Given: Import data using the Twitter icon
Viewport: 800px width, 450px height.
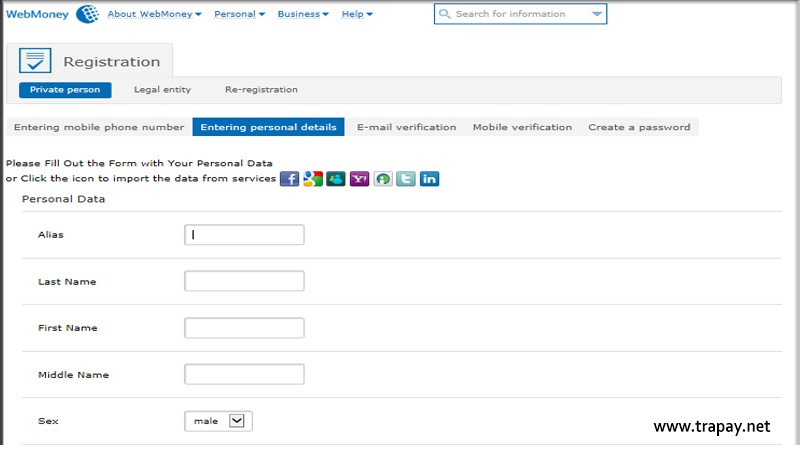Looking at the screenshot, I should point(405,179).
